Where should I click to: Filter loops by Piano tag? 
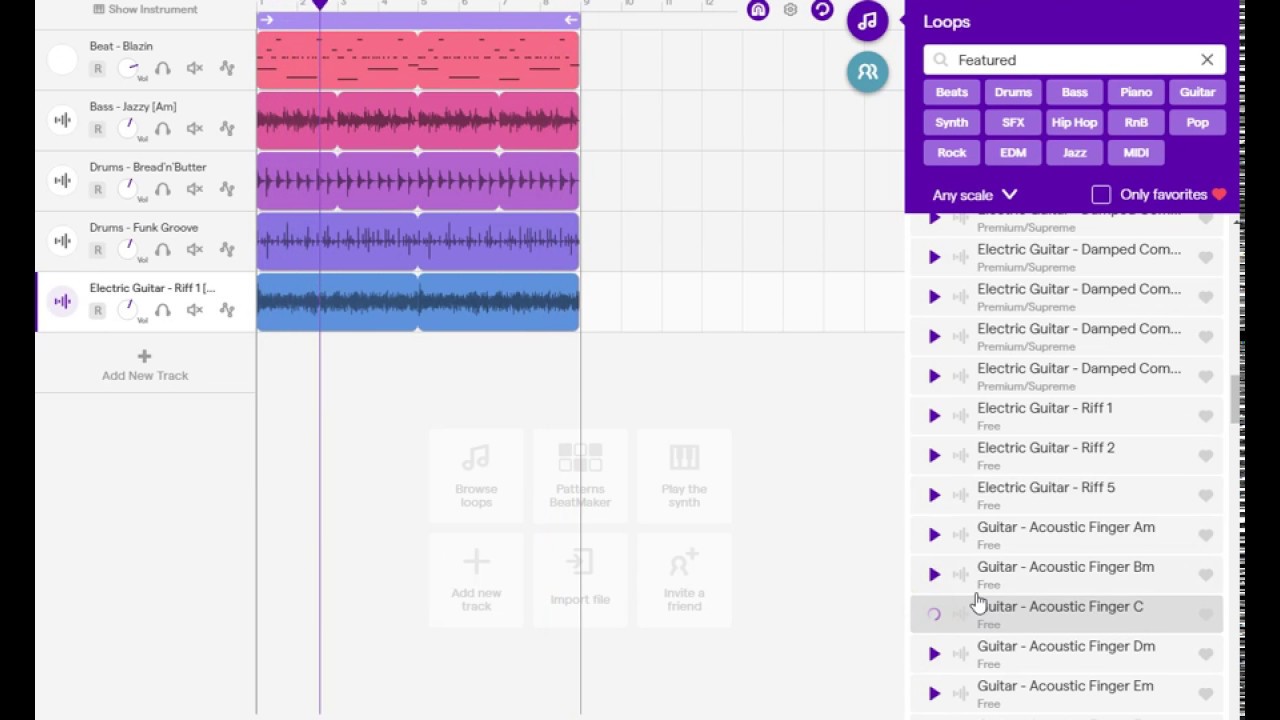click(1136, 92)
